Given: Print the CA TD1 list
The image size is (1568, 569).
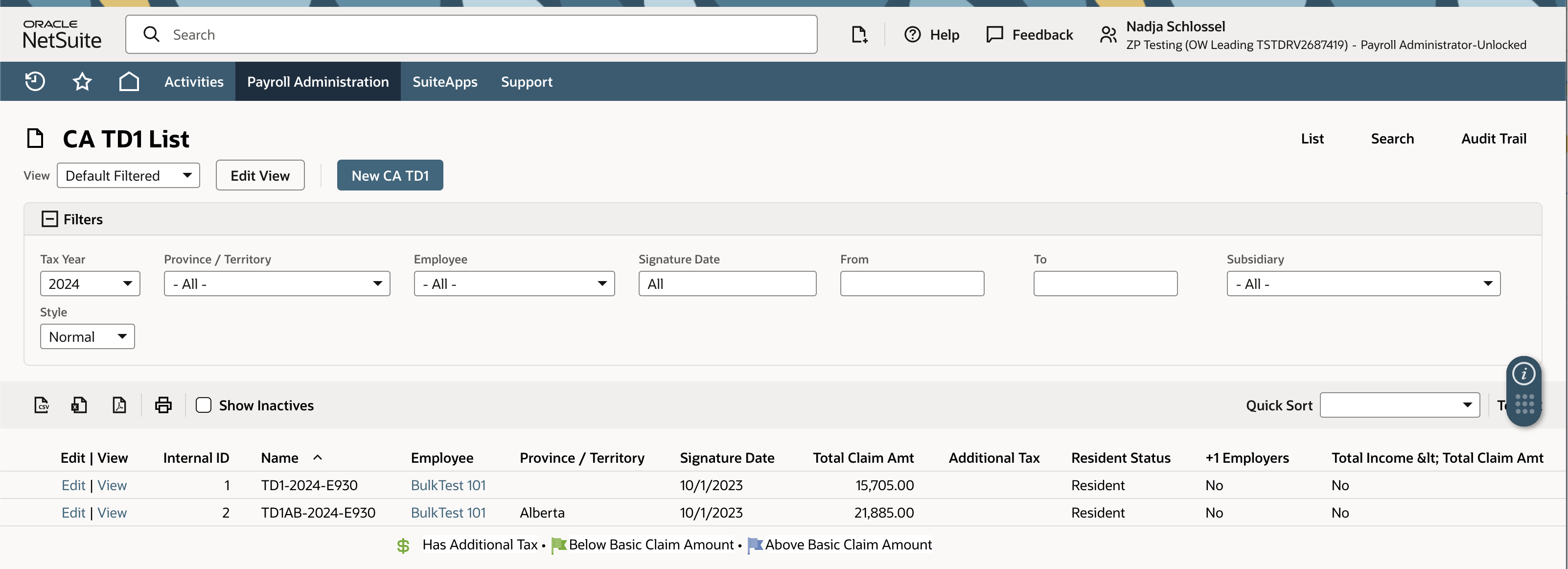Looking at the screenshot, I should (x=163, y=405).
